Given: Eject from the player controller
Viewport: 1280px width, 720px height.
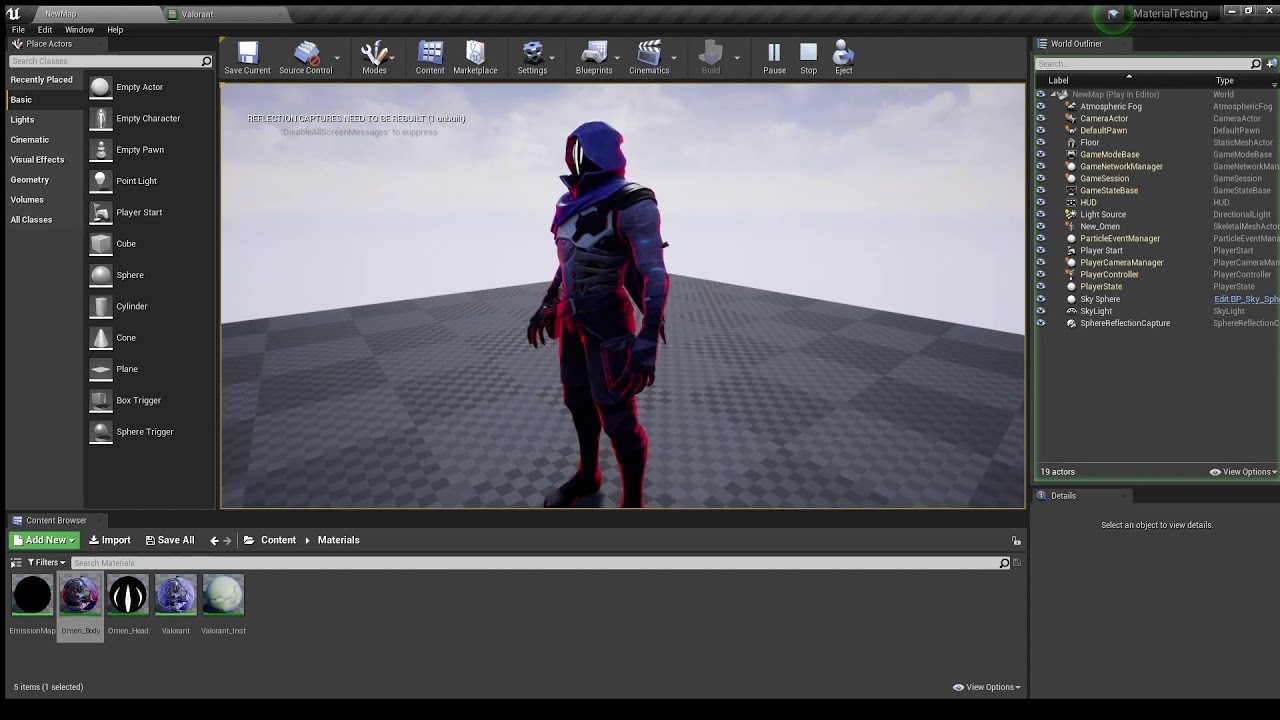Looking at the screenshot, I should click(x=843, y=58).
